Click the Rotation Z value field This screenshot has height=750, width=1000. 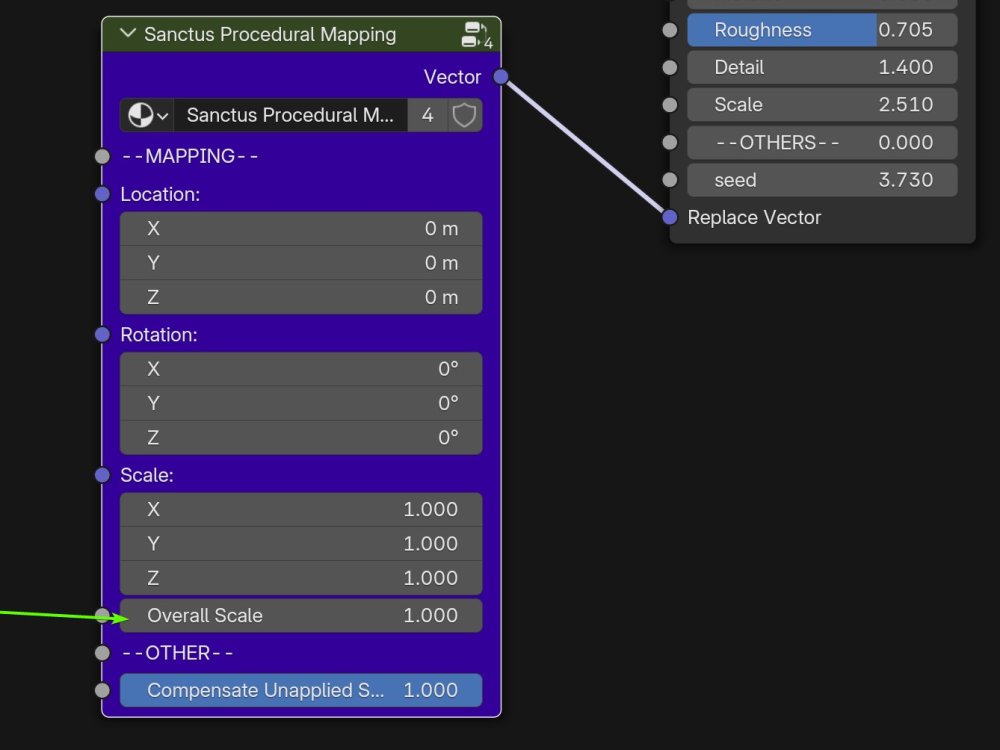300,437
